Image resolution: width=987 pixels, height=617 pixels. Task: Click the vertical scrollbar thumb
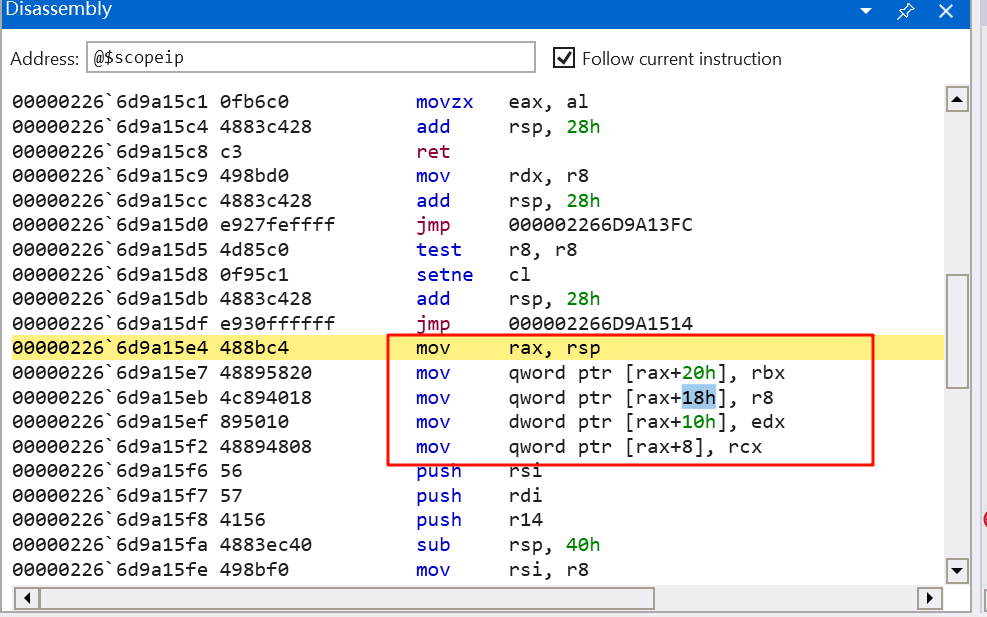pyautogui.click(x=957, y=330)
